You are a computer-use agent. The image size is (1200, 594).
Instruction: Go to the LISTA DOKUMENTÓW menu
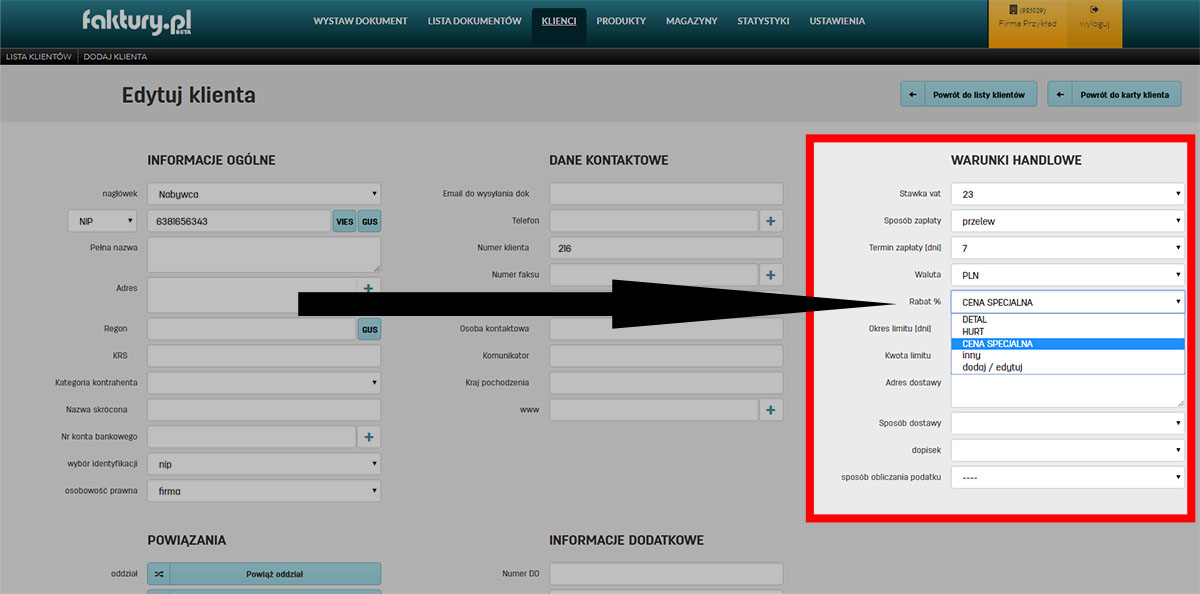[x=474, y=21]
